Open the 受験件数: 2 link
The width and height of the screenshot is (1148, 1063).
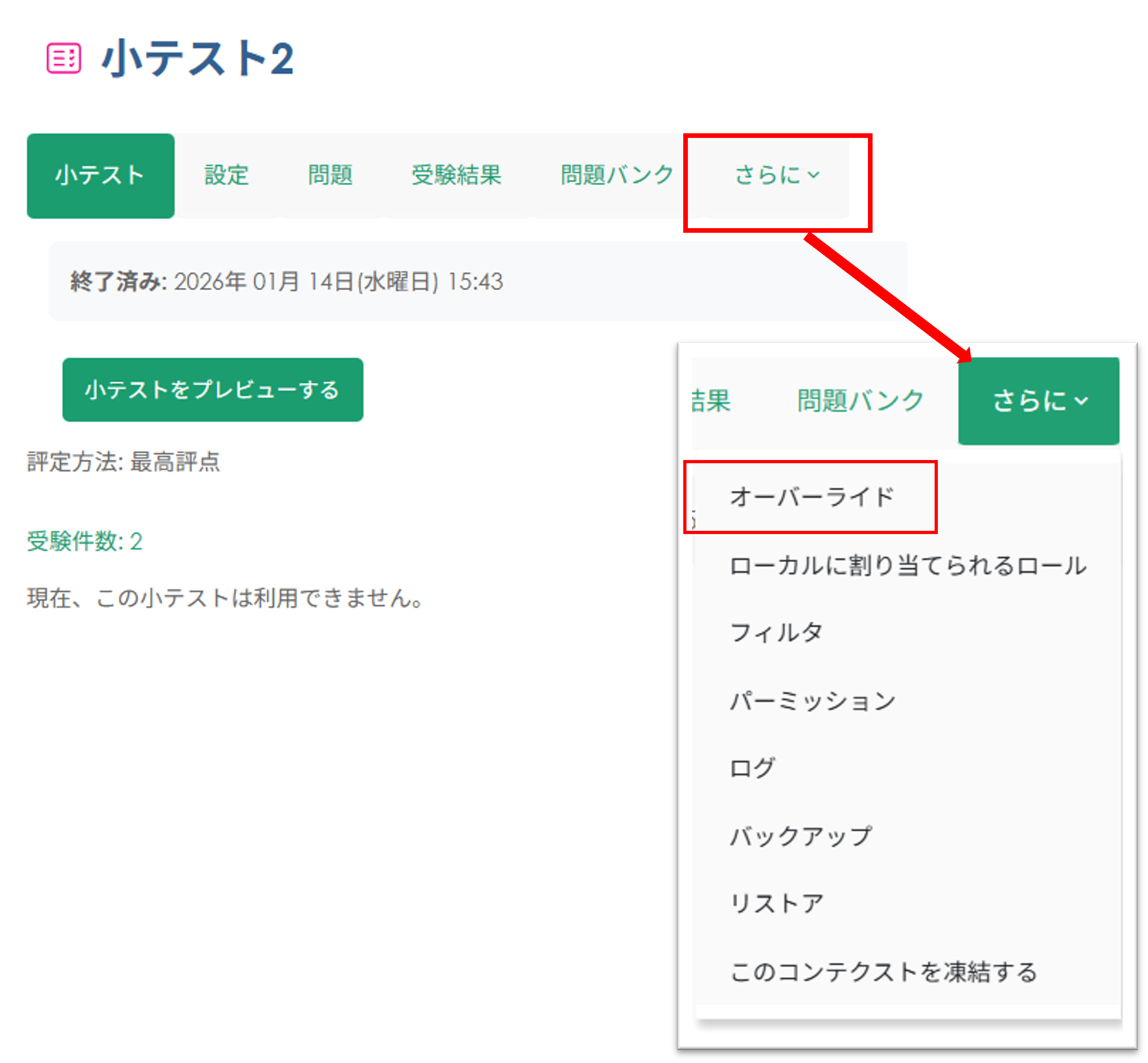coord(85,541)
